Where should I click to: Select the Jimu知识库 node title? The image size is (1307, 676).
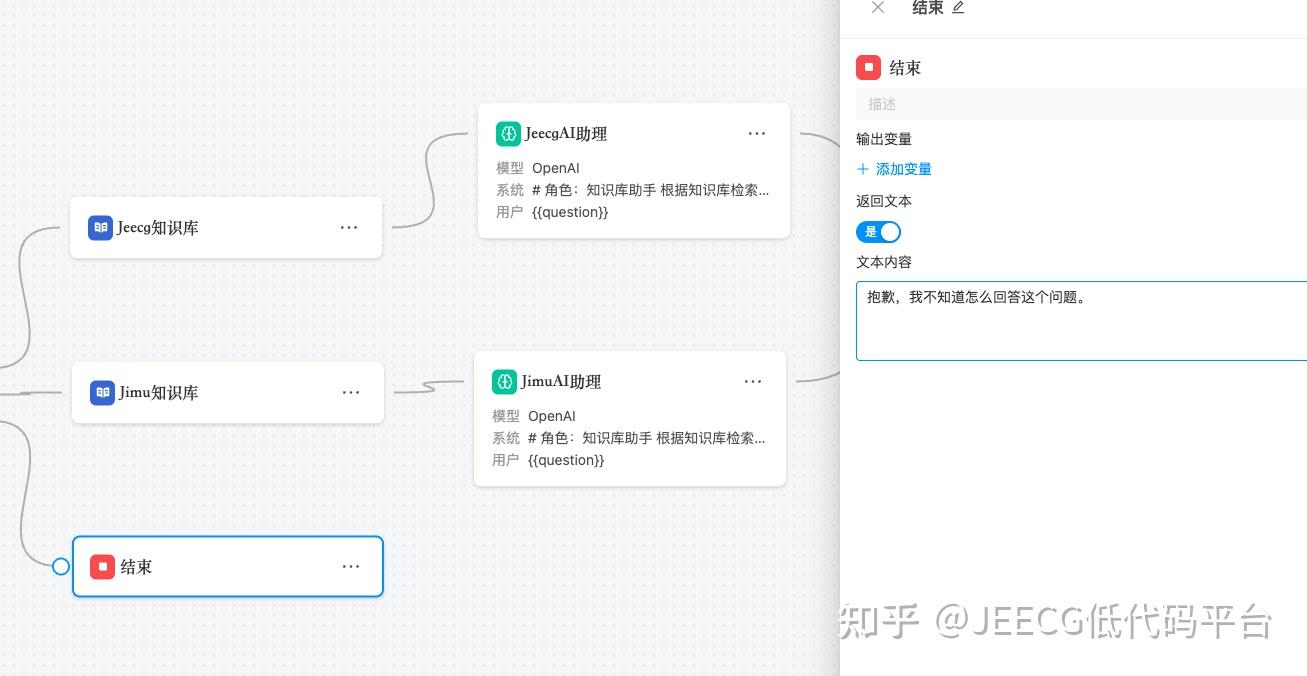(x=159, y=392)
